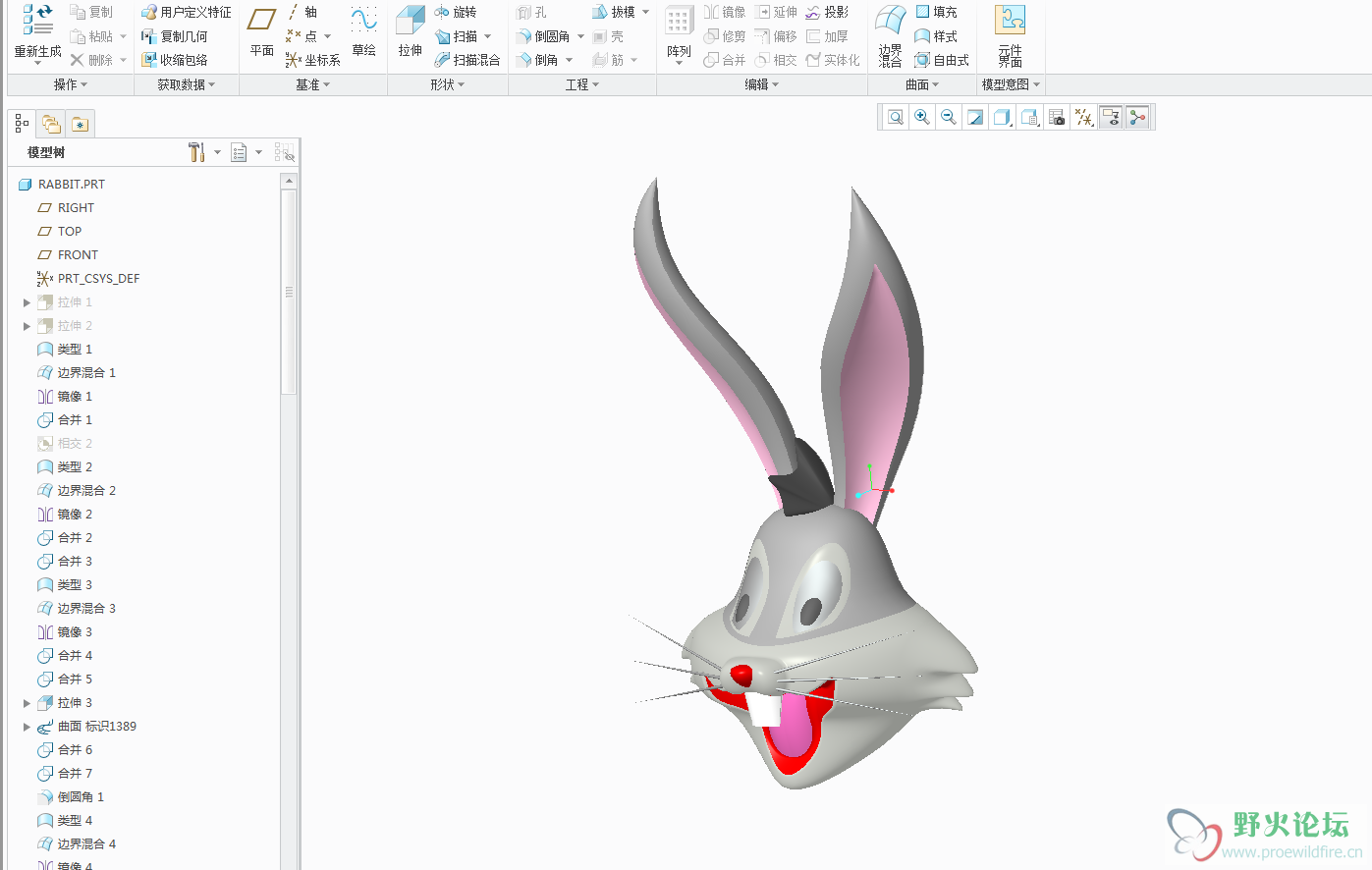
Task: Open the 基准 group overflow menu
Action: click(x=313, y=84)
